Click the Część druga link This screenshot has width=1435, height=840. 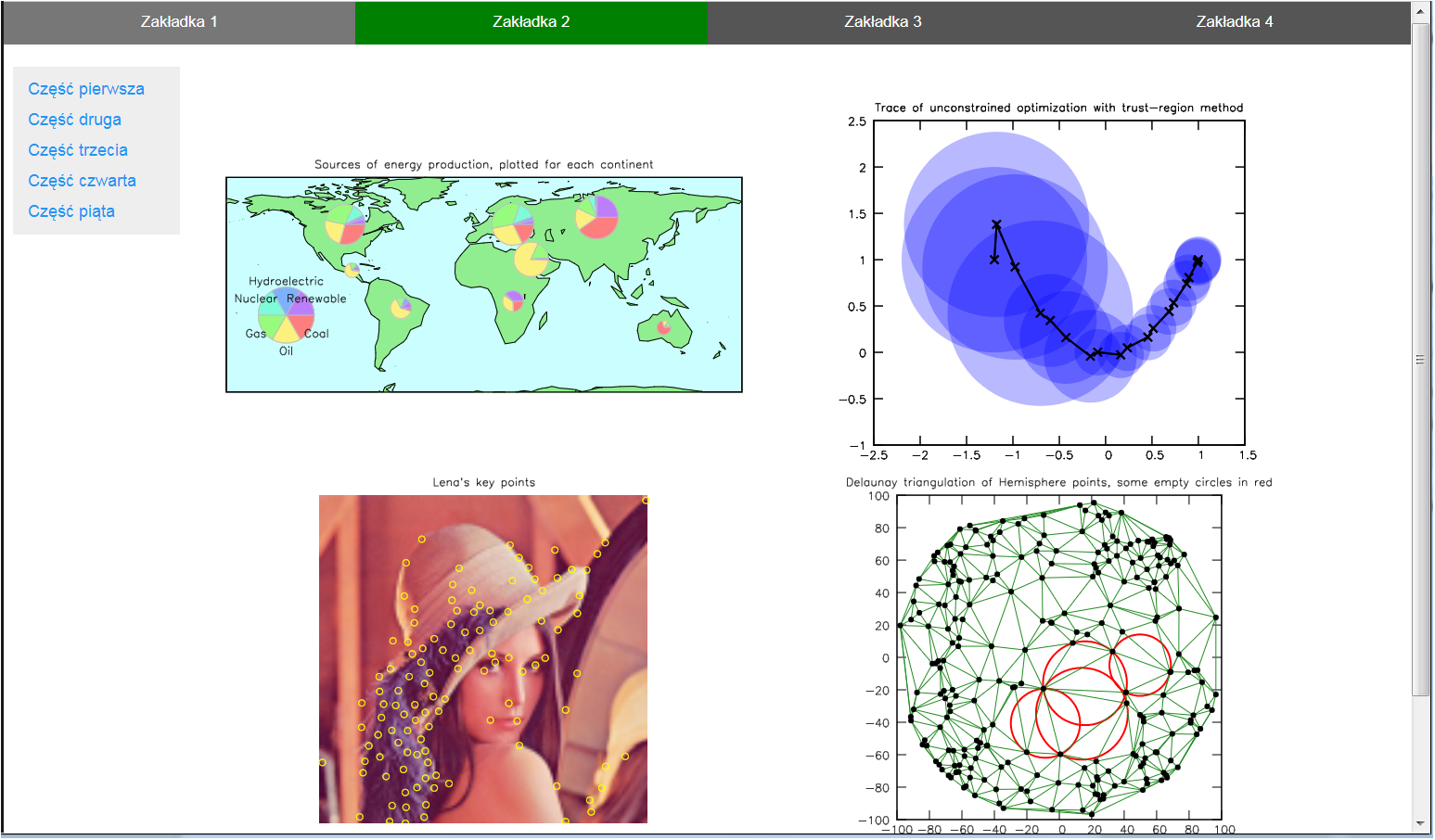74,120
